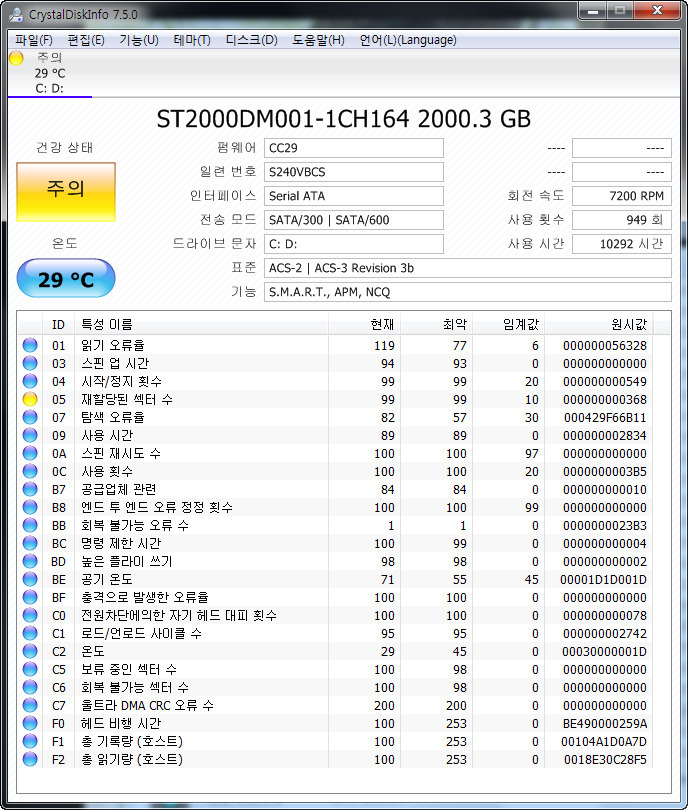
Task: Click the blue status icon for ID BB
Action: pos(30,525)
